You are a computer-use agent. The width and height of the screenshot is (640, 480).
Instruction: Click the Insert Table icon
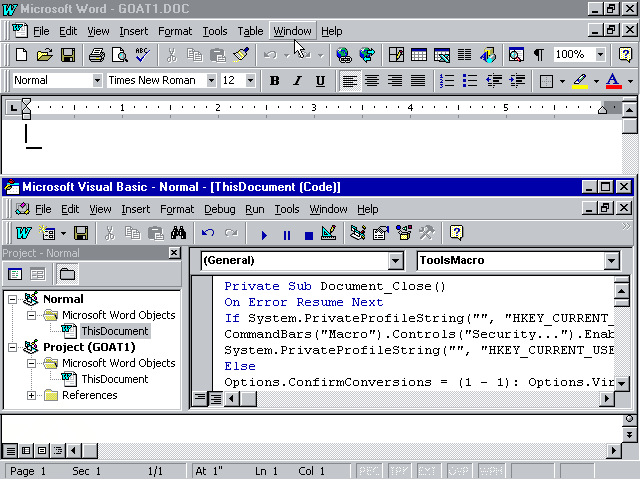419,54
